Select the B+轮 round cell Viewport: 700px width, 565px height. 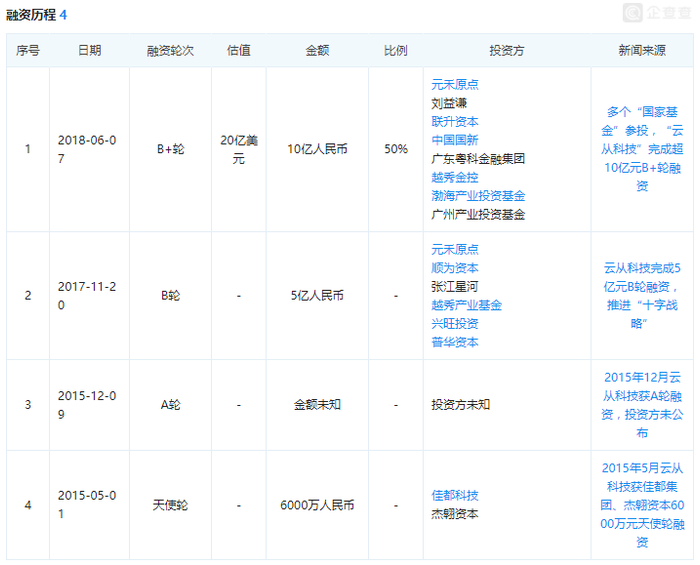click(170, 149)
